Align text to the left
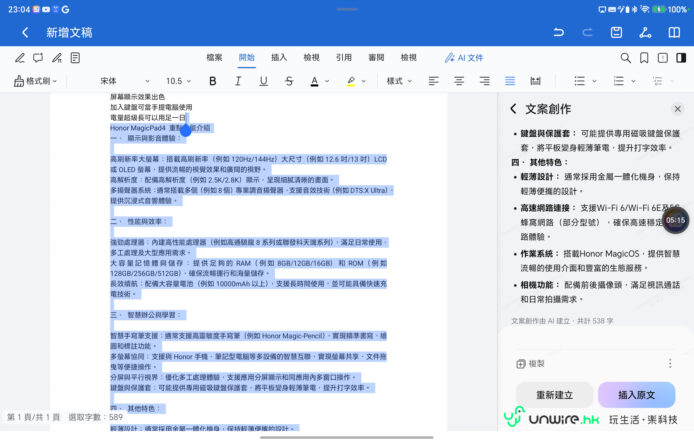 click(x=433, y=81)
